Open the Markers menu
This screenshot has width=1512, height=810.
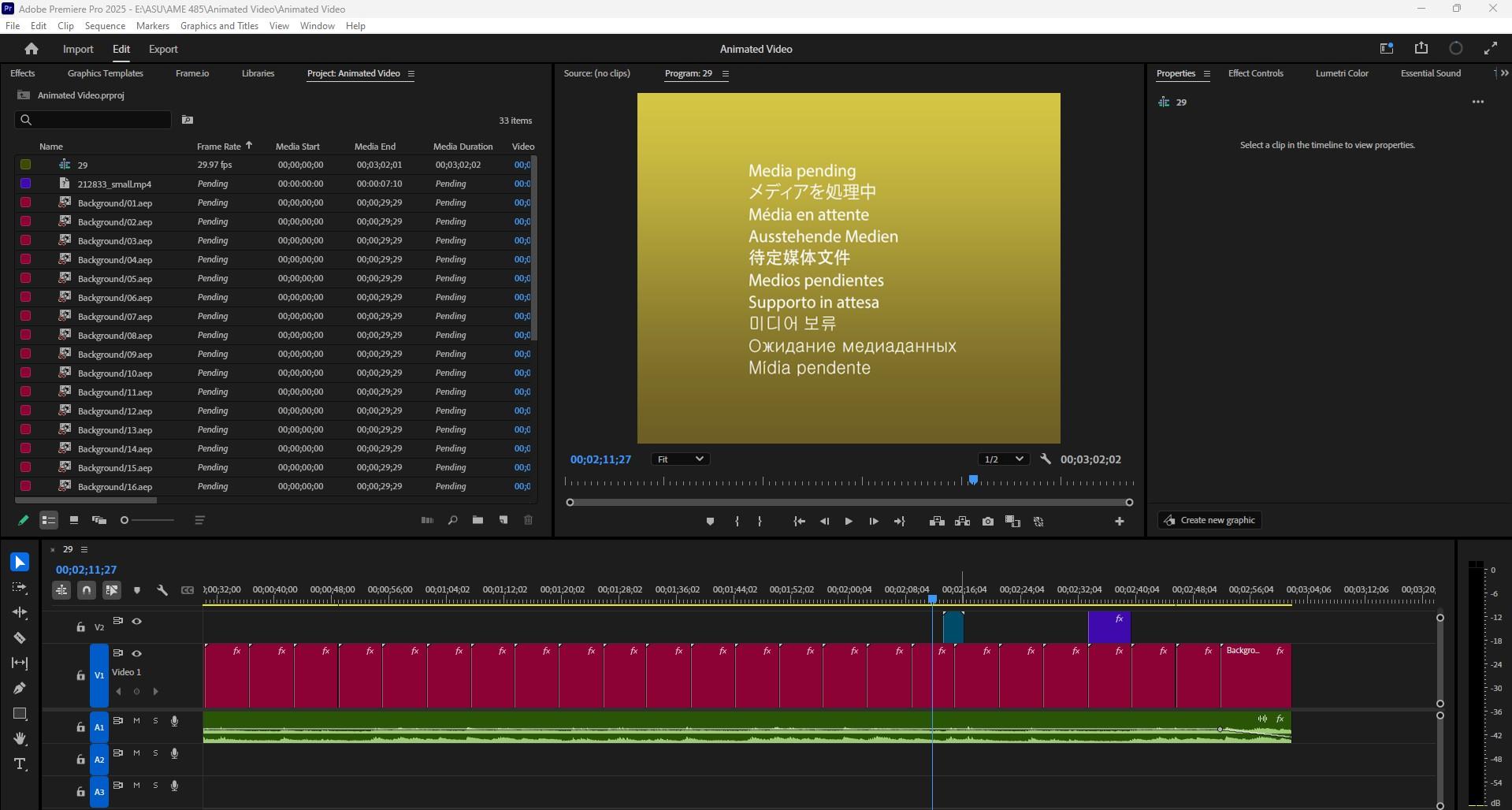click(x=153, y=26)
